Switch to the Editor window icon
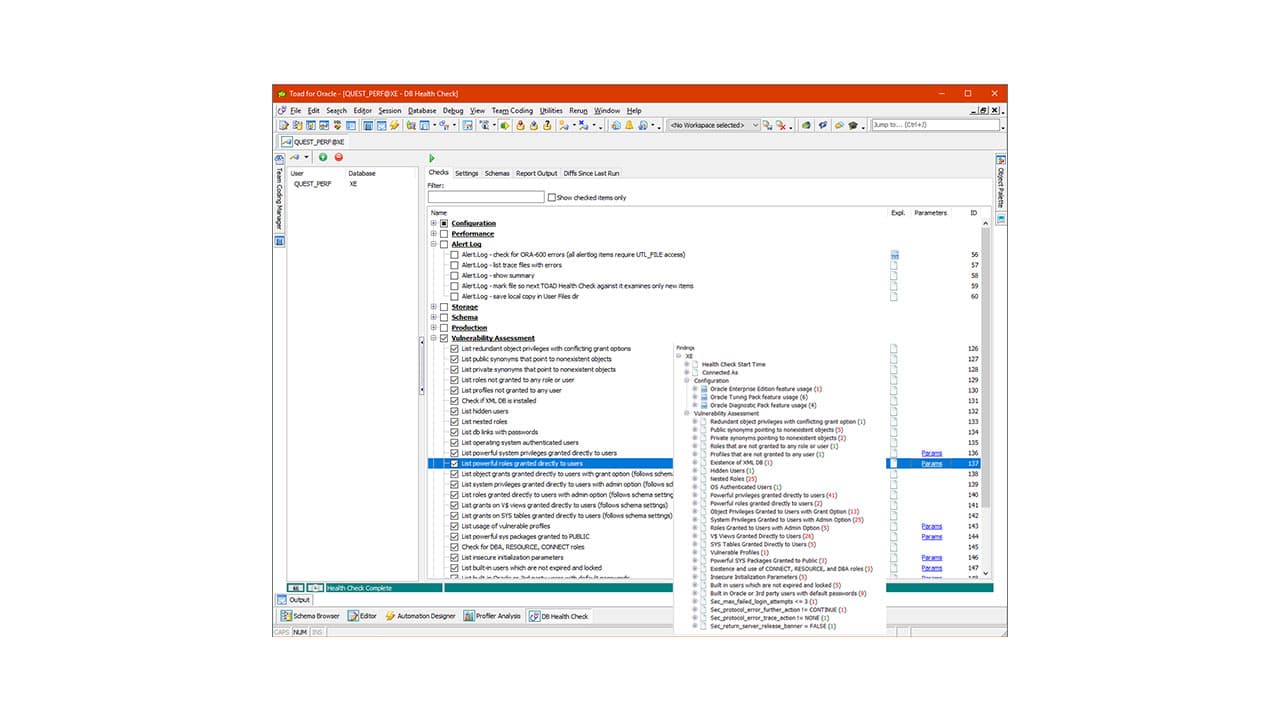This screenshot has width=1280, height=720. click(364, 616)
